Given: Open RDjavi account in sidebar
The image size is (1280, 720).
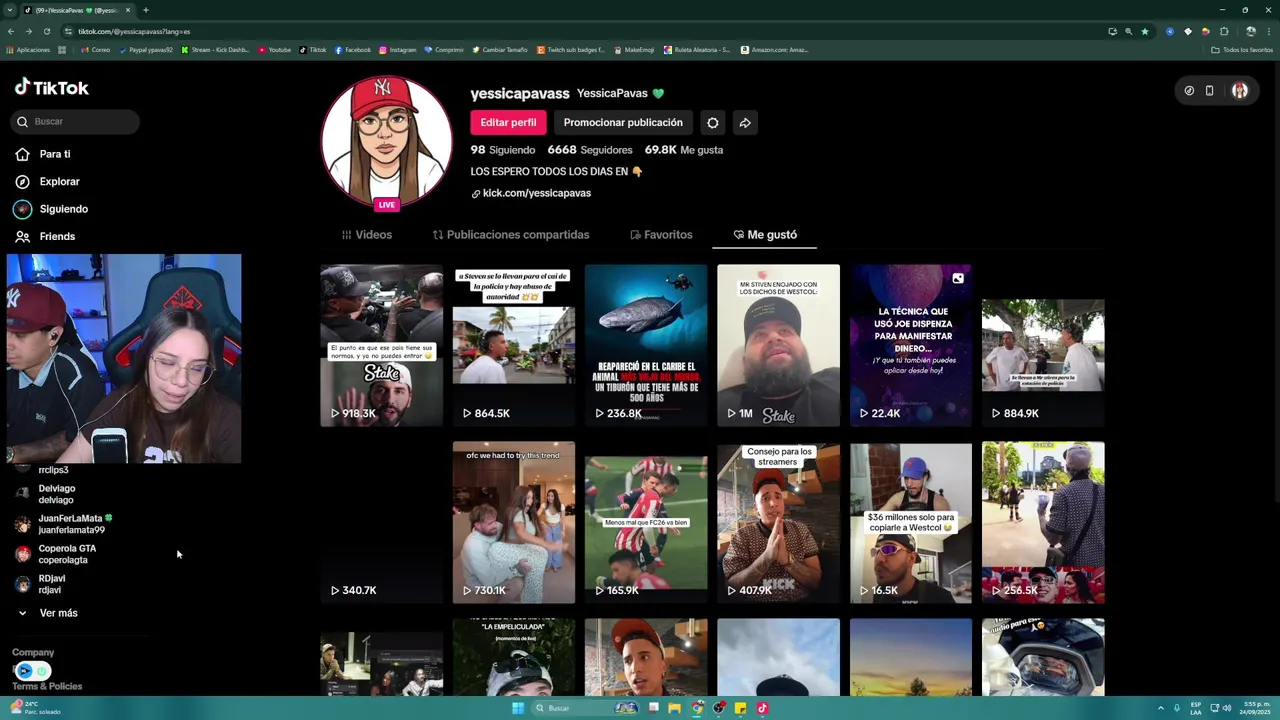Looking at the screenshot, I should tap(40, 584).
